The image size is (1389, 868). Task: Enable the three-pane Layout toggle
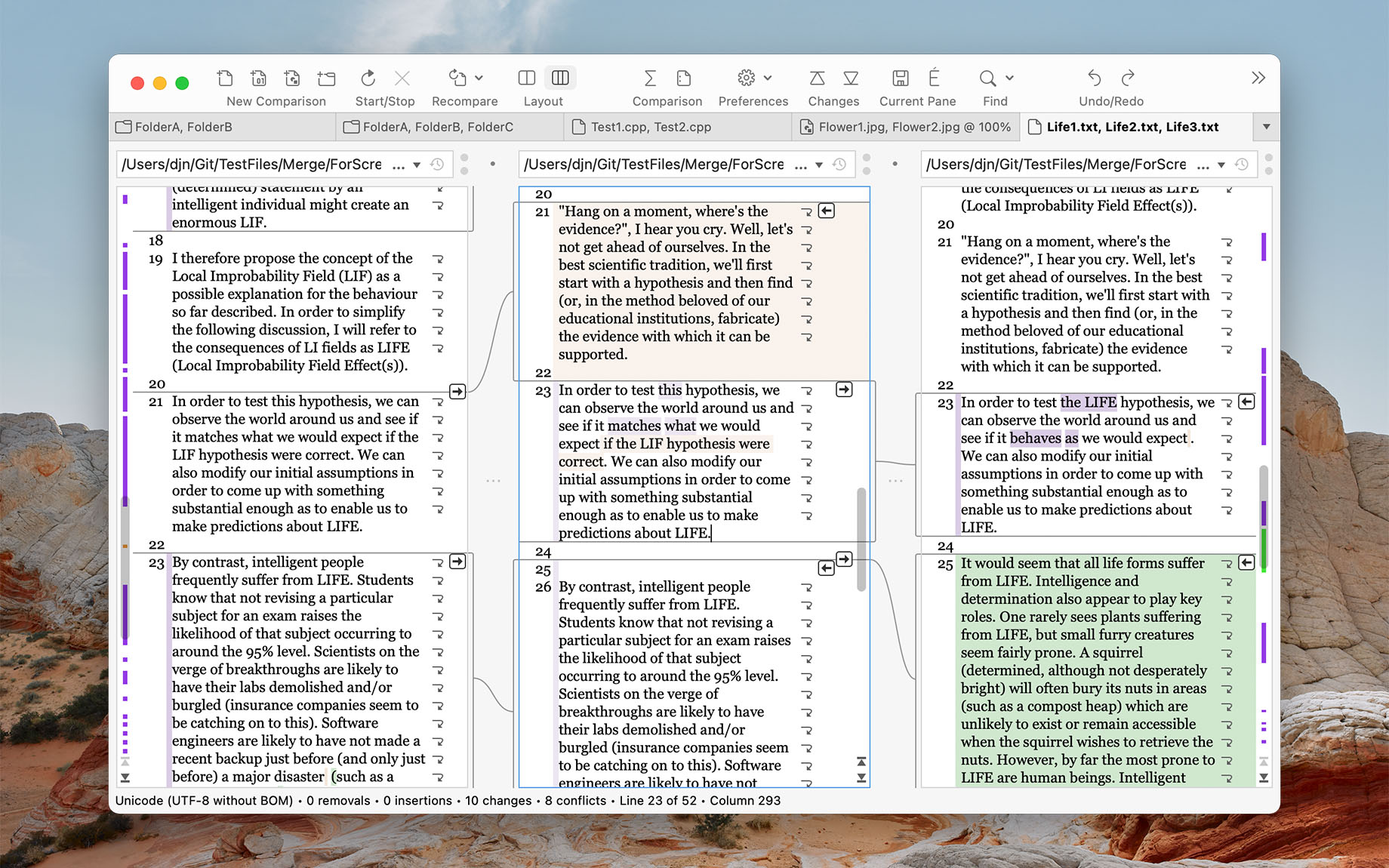click(x=560, y=78)
